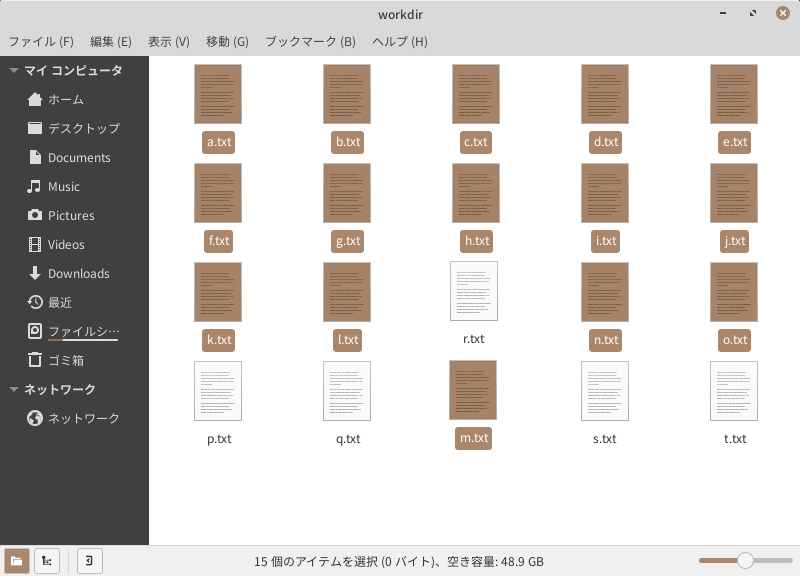Click the m.txt file name label
800x576 pixels.
click(x=473, y=438)
